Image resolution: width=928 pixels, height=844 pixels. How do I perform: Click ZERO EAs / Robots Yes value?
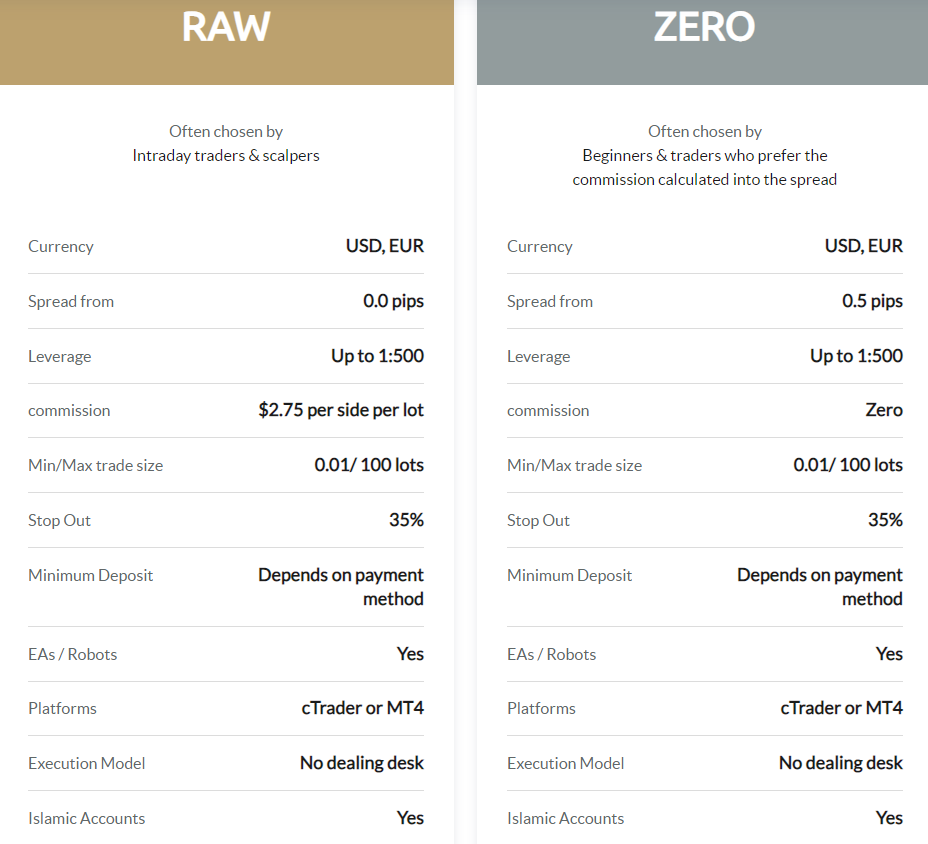[x=890, y=653]
